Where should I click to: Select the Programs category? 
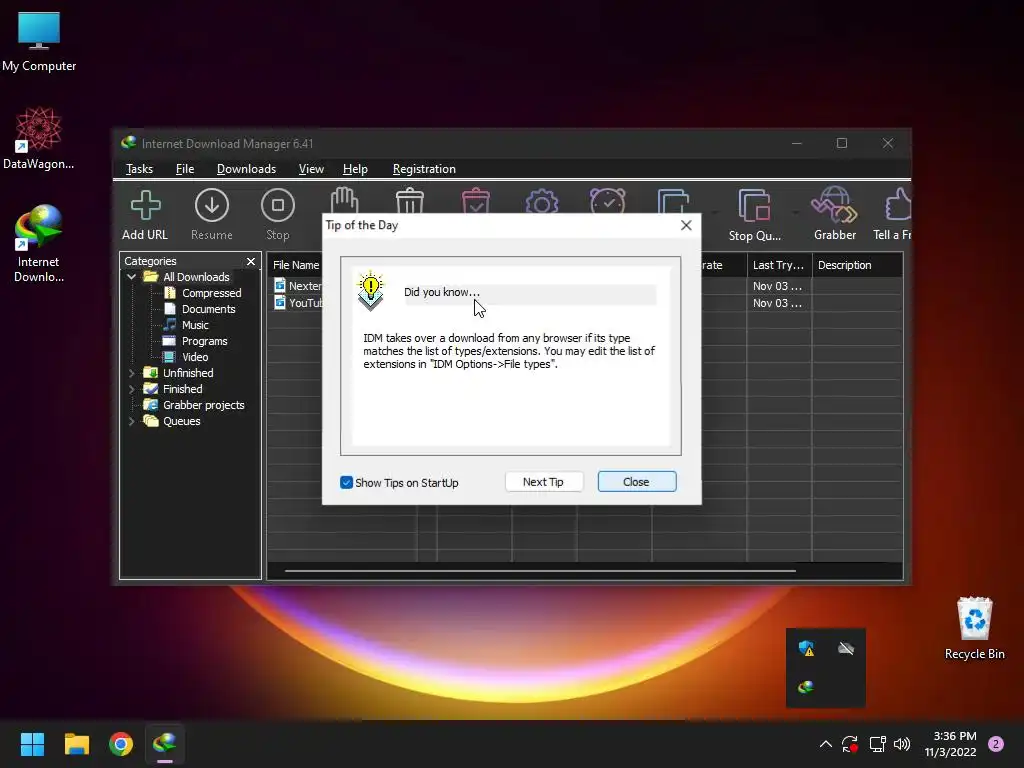[x=196, y=341]
